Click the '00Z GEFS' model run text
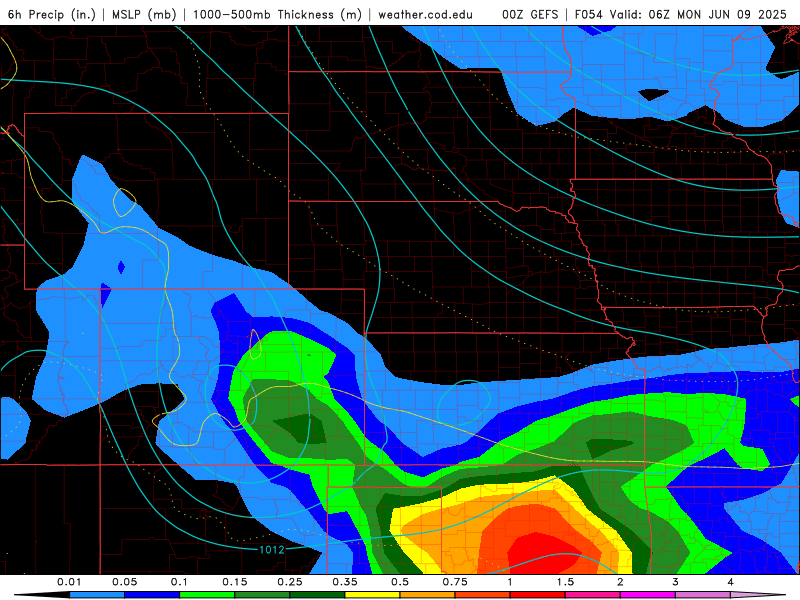The width and height of the screenshot is (800, 600). (x=530, y=14)
